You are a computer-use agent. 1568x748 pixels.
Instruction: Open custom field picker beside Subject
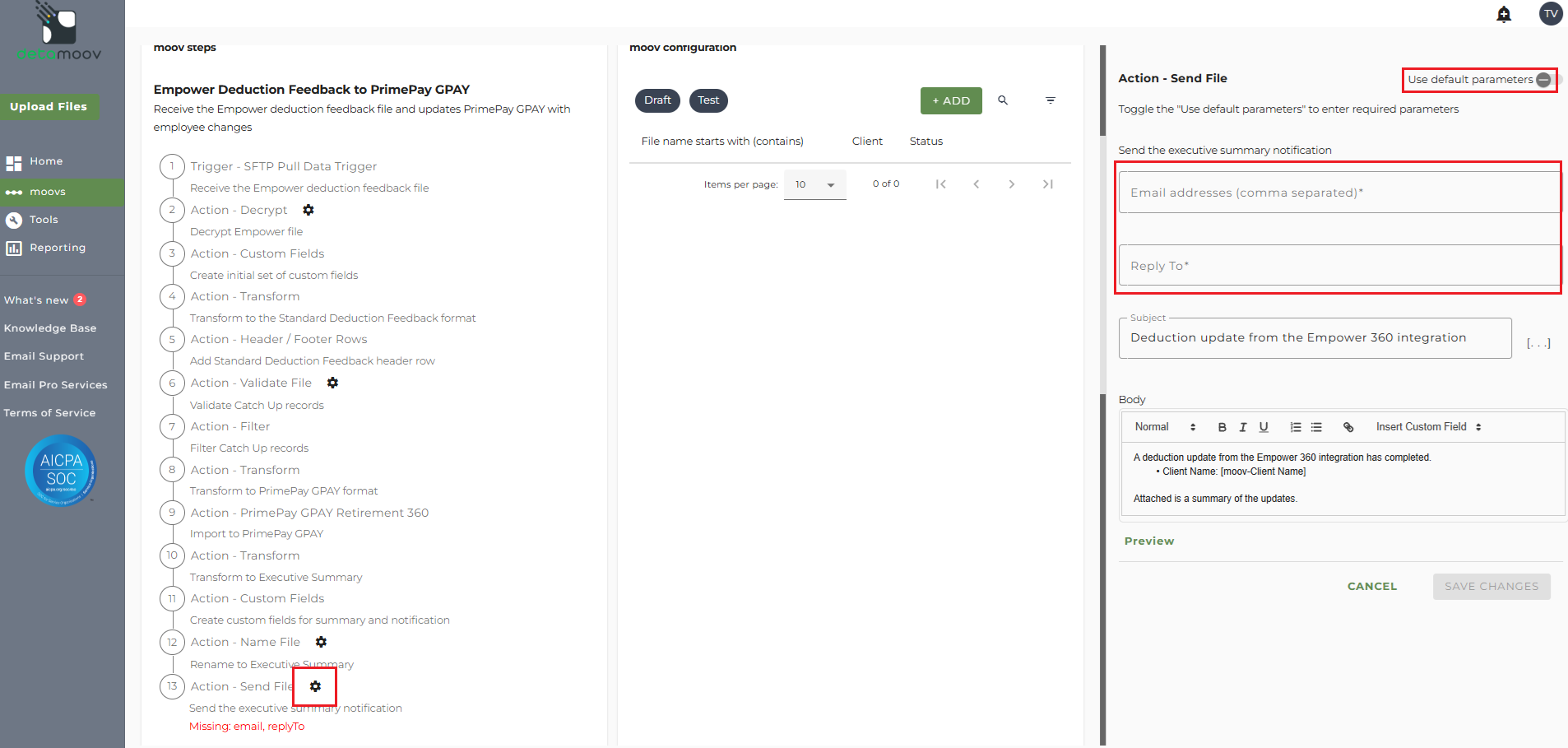point(1538,343)
